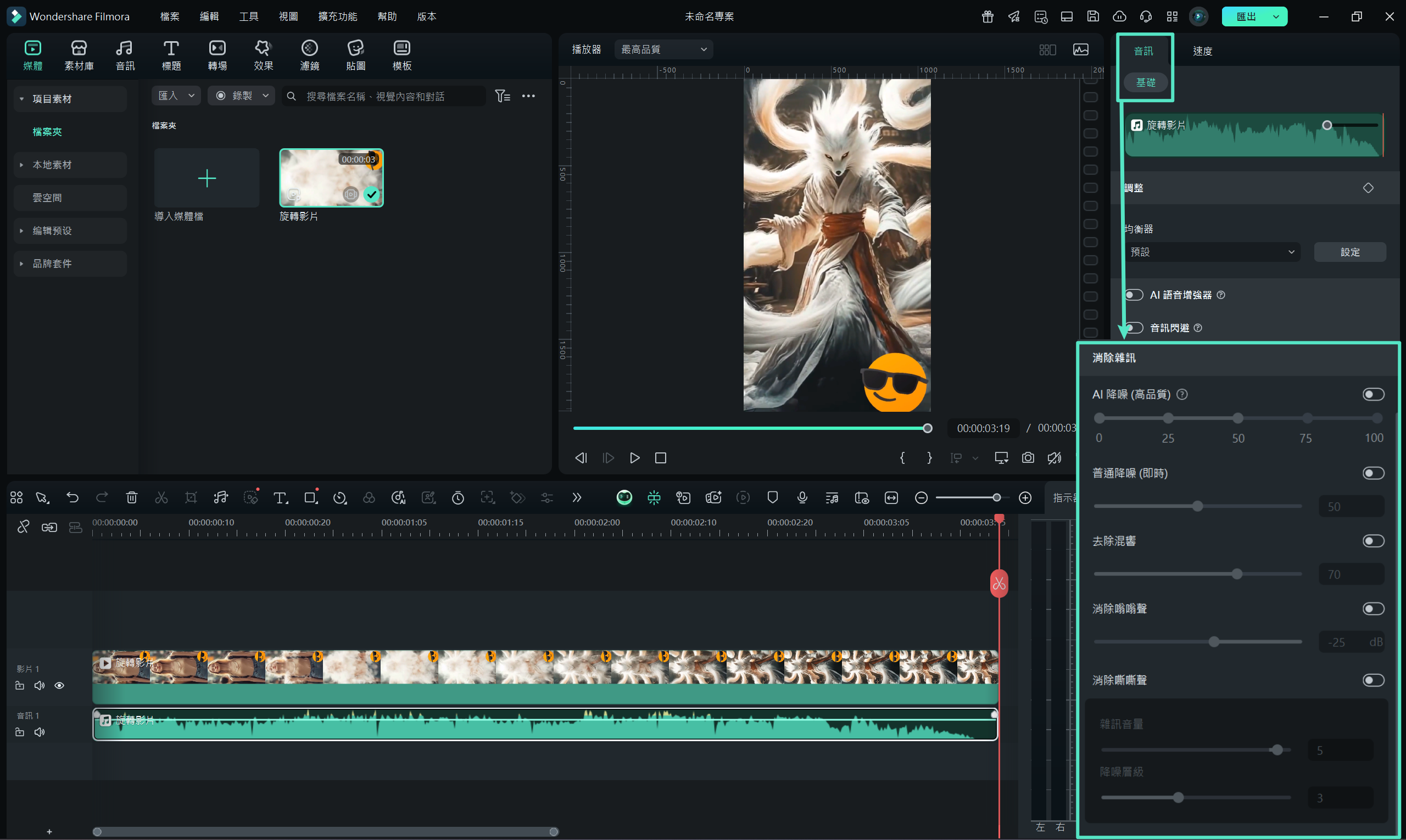Image resolution: width=1406 pixels, height=840 pixels.
Task: Click the marker shield icon
Action: 772,497
